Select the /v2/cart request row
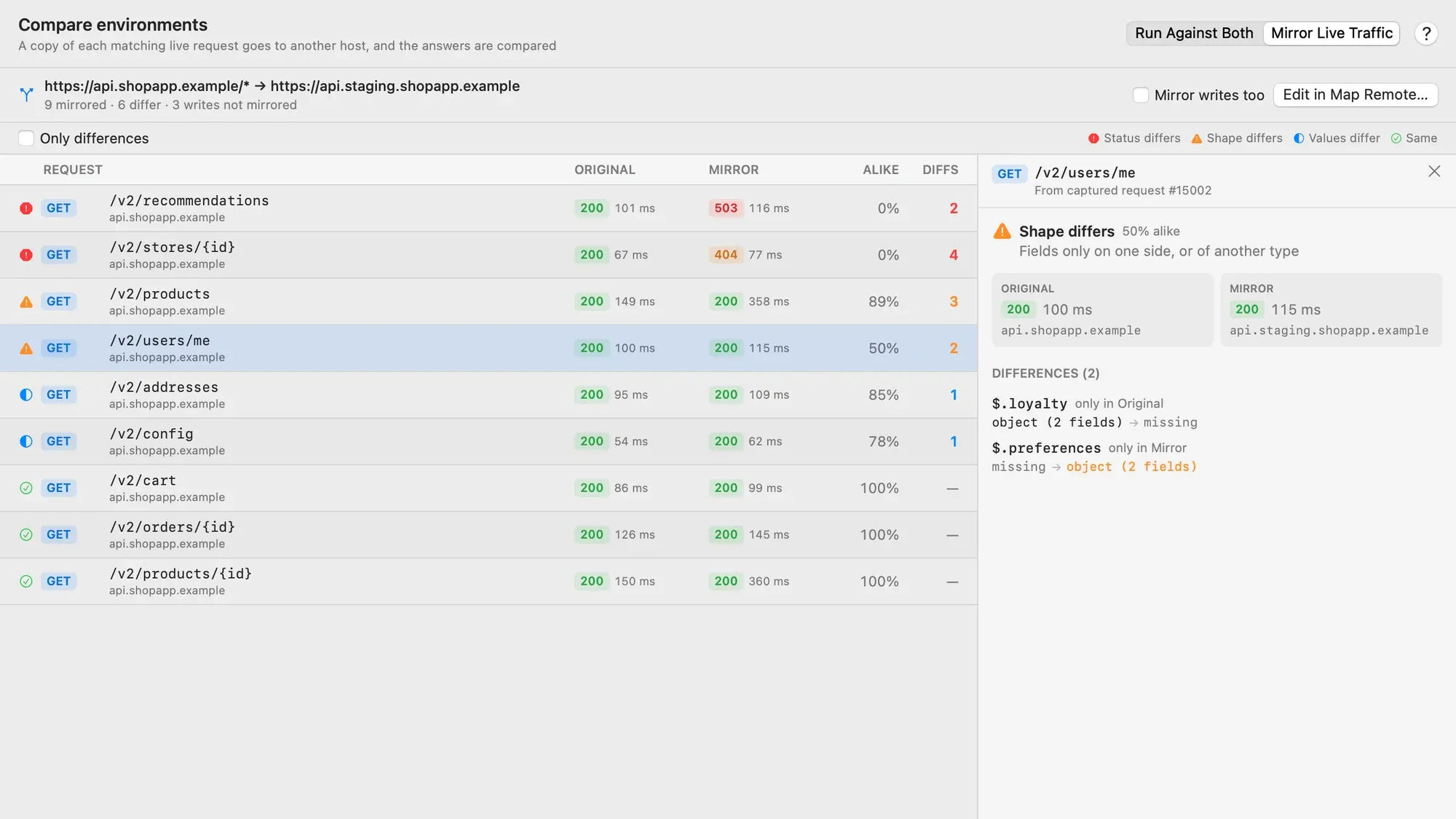Screen dimensions: 1456x819 tap(488, 488)
